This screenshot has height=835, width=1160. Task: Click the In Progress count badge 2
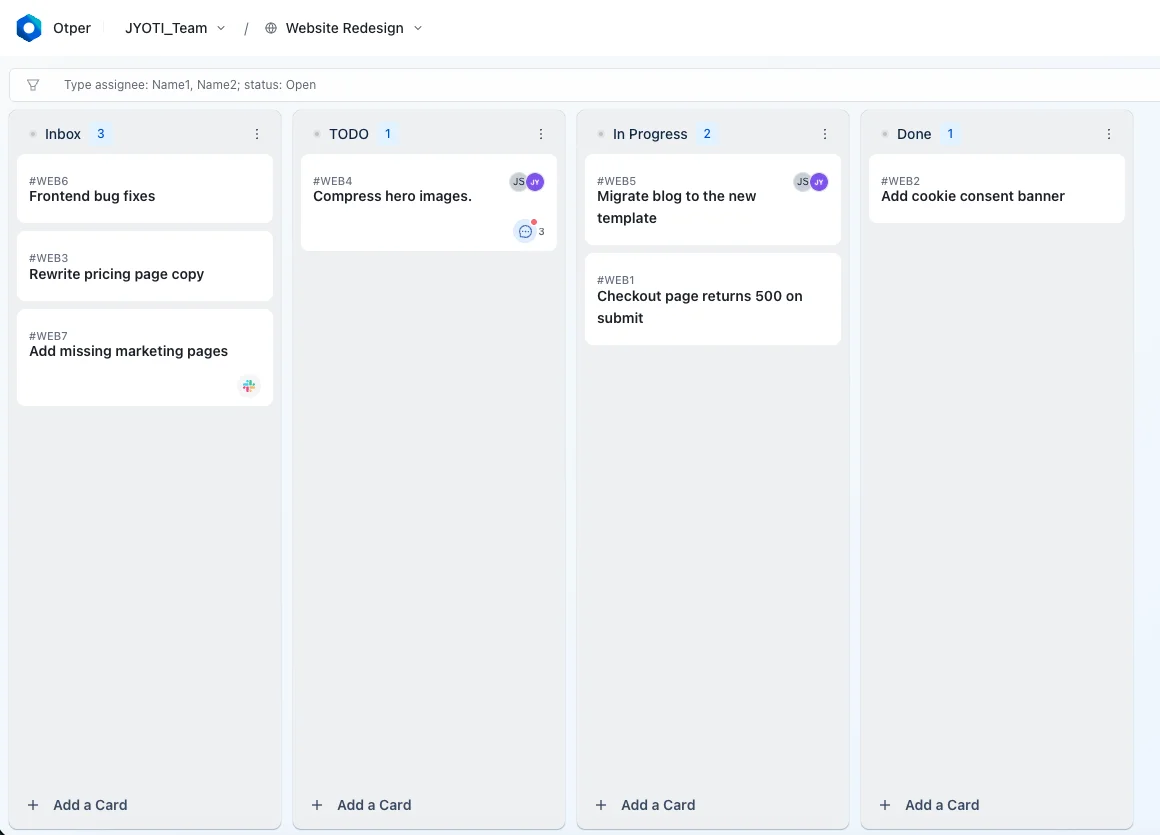(x=707, y=134)
